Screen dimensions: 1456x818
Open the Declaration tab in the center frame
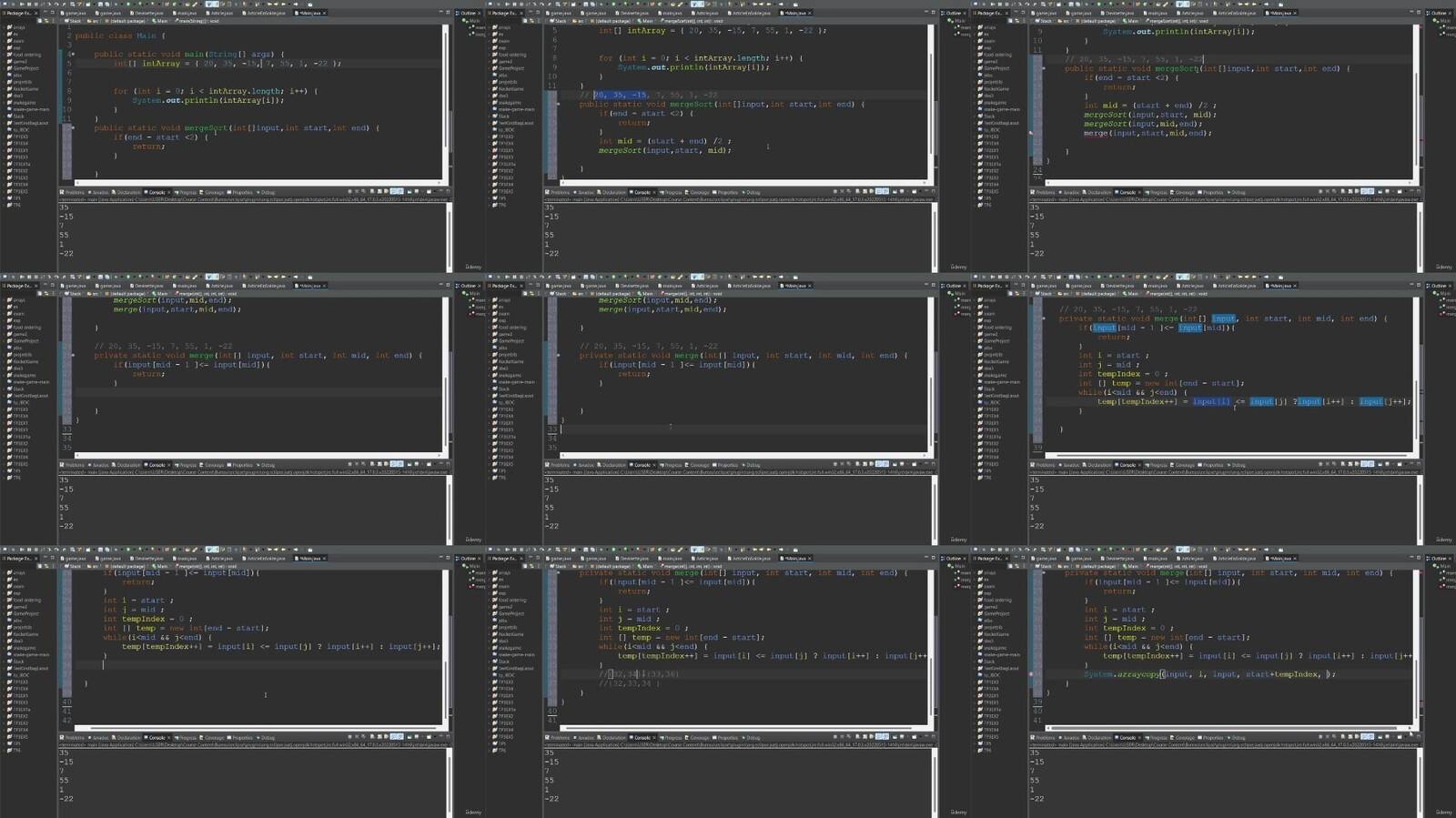coord(613,465)
